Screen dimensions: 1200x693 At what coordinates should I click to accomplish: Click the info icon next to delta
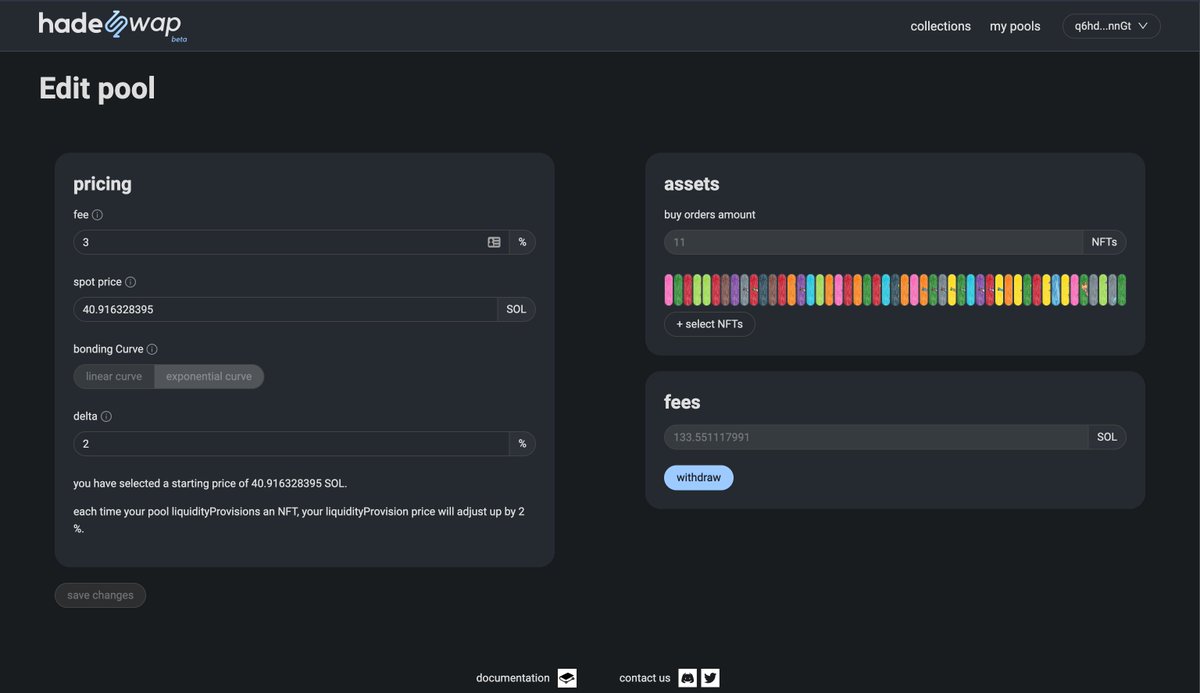(x=106, y=416)
